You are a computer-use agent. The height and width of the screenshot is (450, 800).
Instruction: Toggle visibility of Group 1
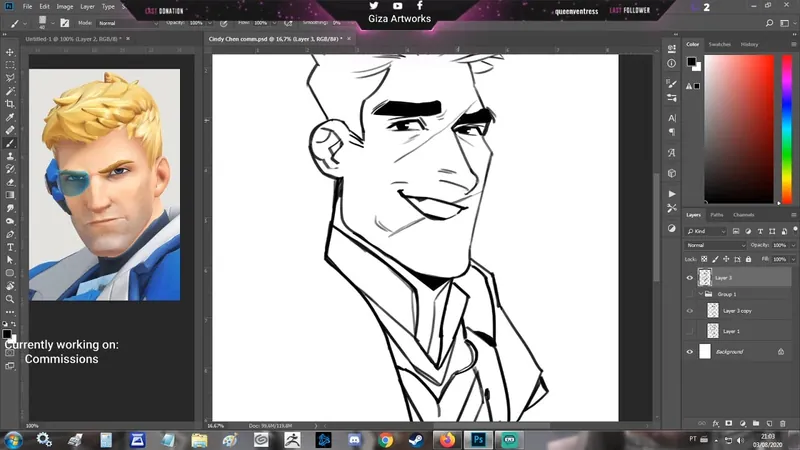click(x=690, y=294)
